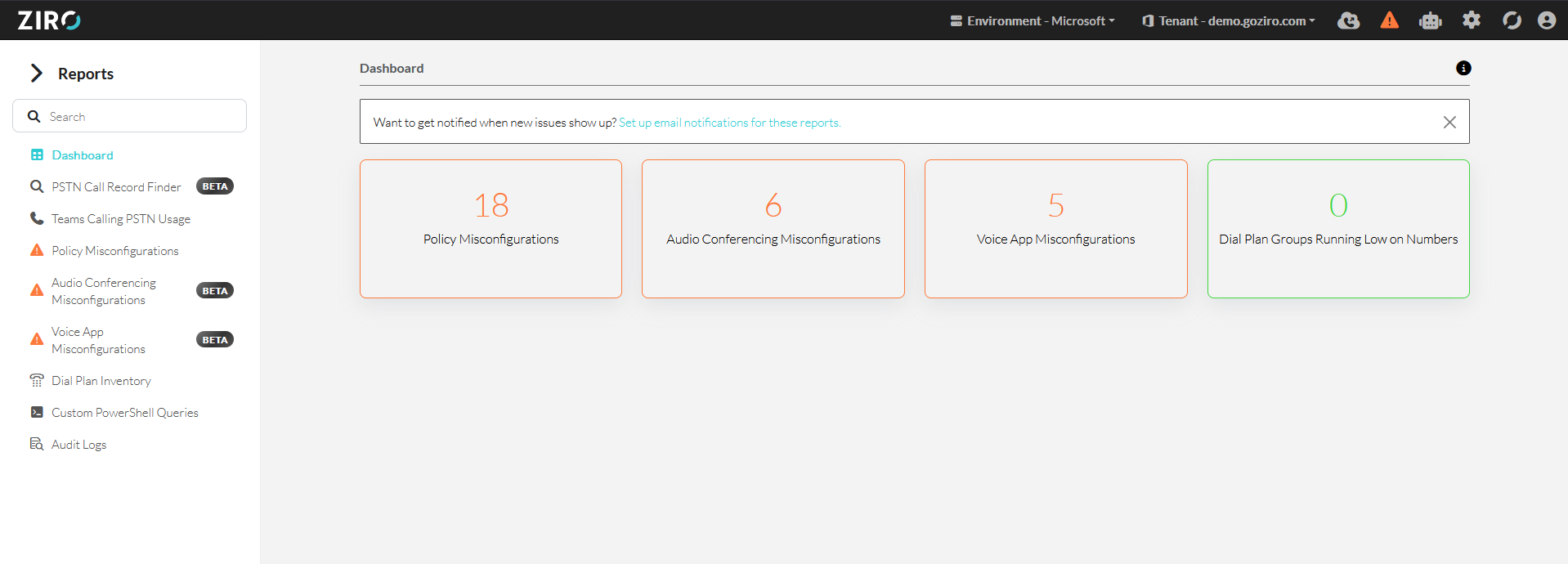Open the orange warning alerts icon in top bar
This screenshot has height=564, width=1568.
tap(1389, 20)
